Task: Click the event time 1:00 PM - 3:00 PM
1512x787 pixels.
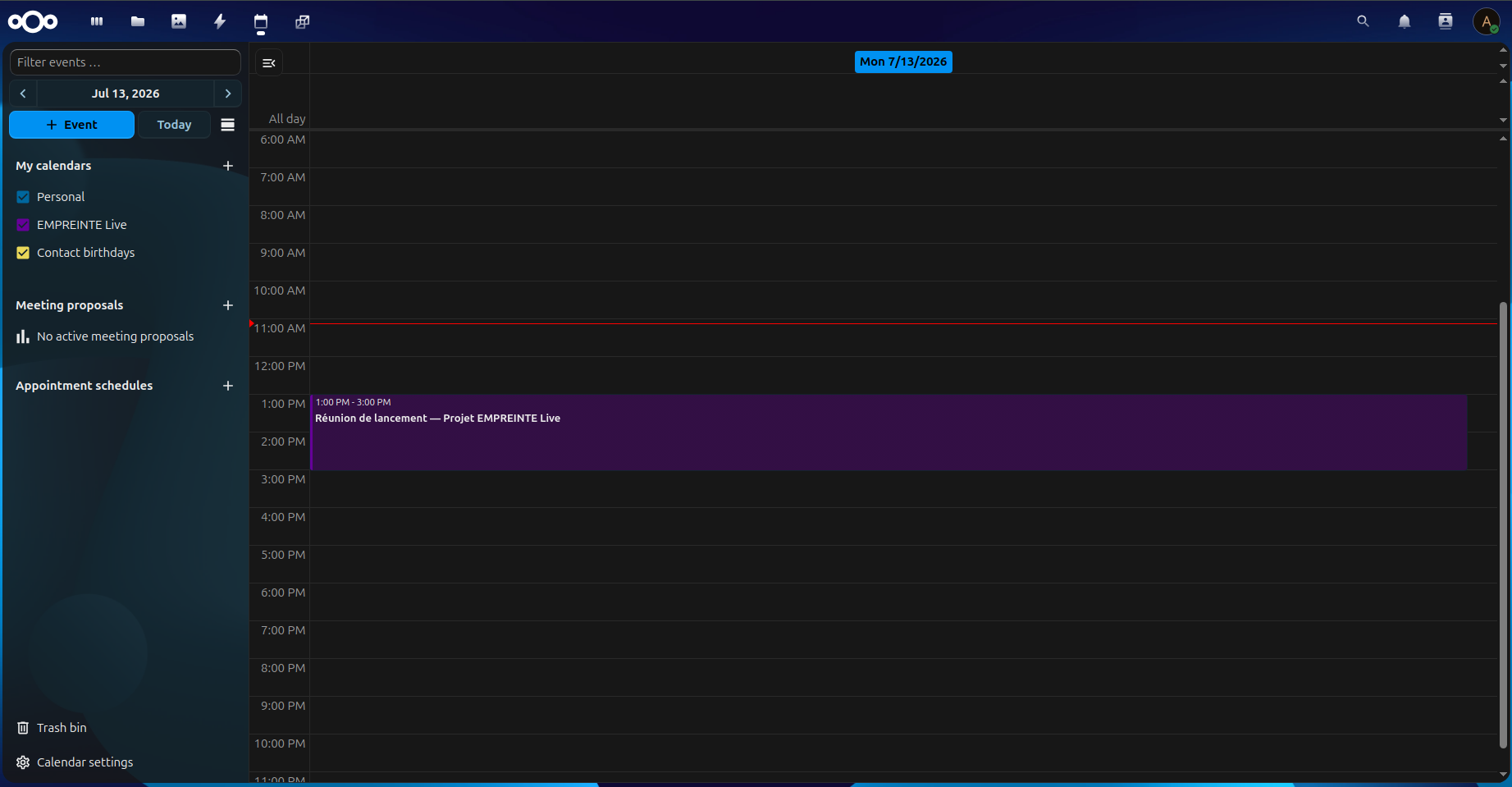Action: click(354, 402)
